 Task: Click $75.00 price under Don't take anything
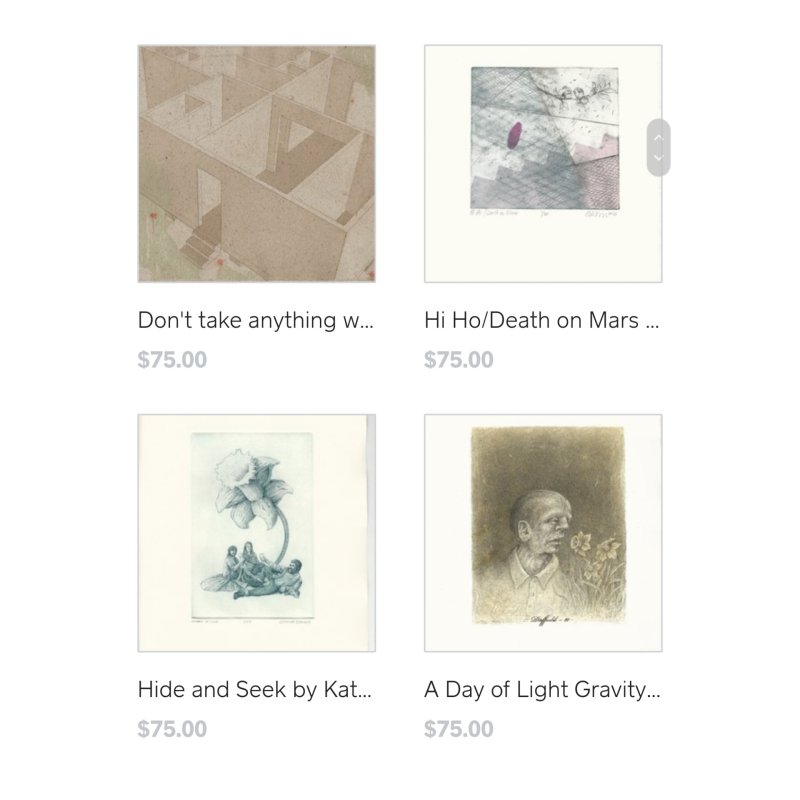click(x=172, y=360)
